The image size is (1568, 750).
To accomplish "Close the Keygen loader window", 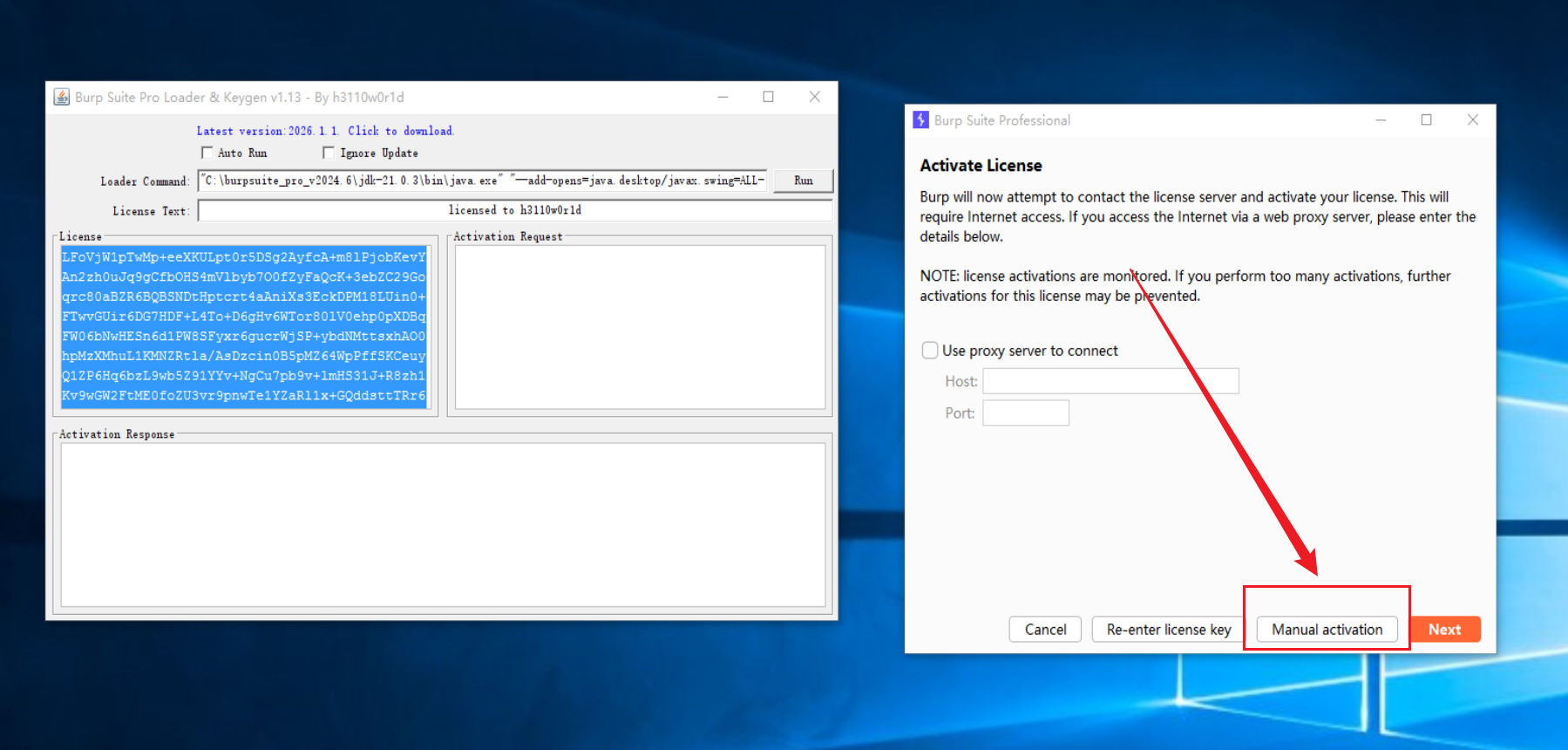I will click(x=814, y=97).
